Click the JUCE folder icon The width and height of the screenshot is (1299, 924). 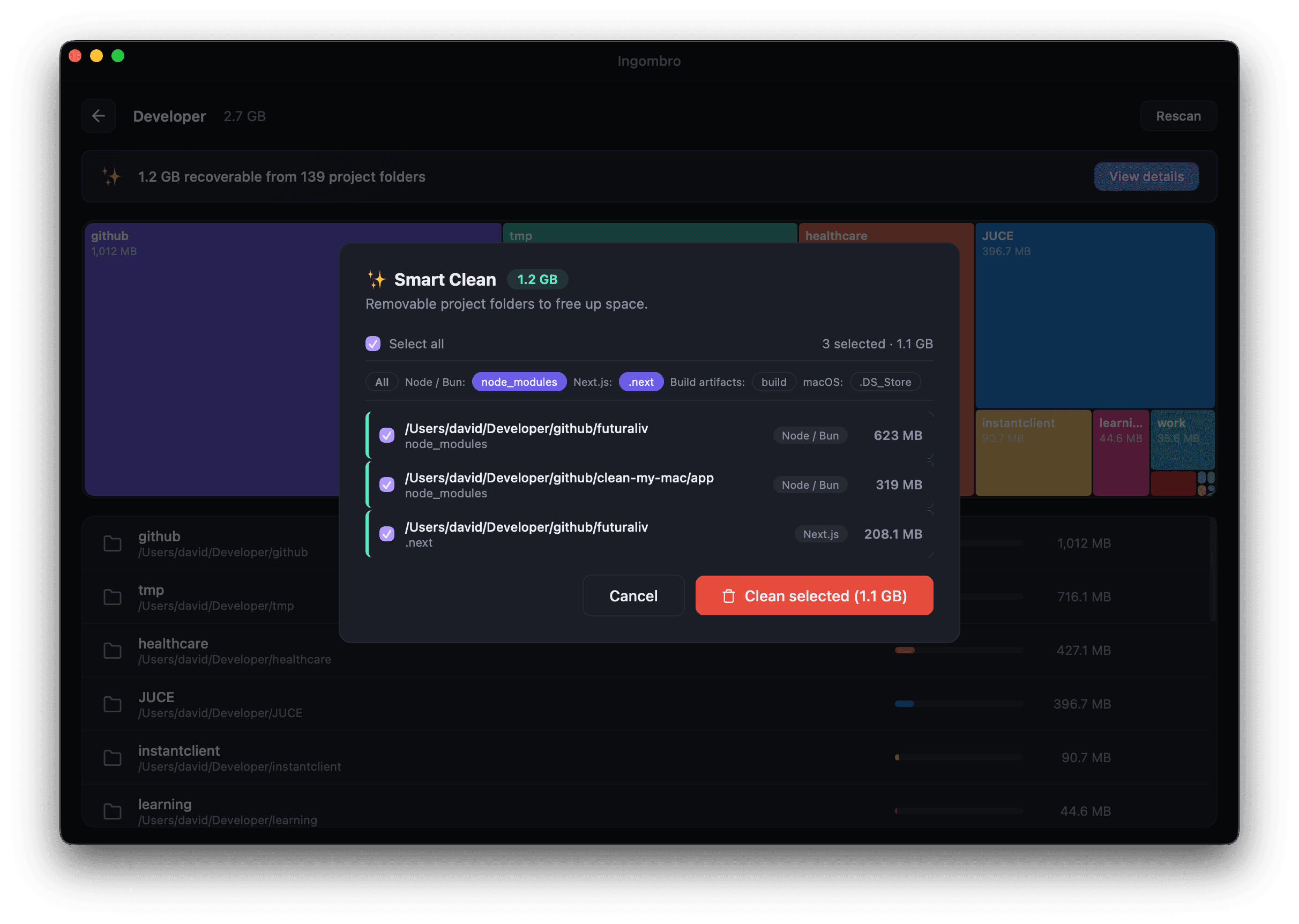[x=113, y=704]
